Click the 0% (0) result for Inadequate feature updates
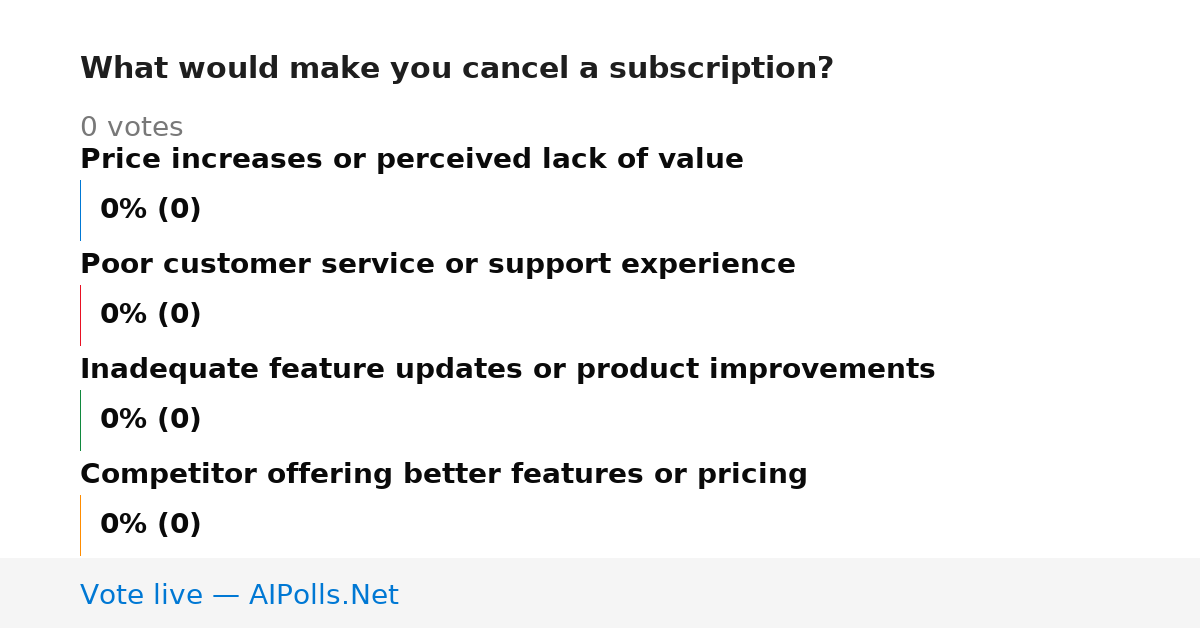Screen dimensions: 1200x628 click(151, 420)
